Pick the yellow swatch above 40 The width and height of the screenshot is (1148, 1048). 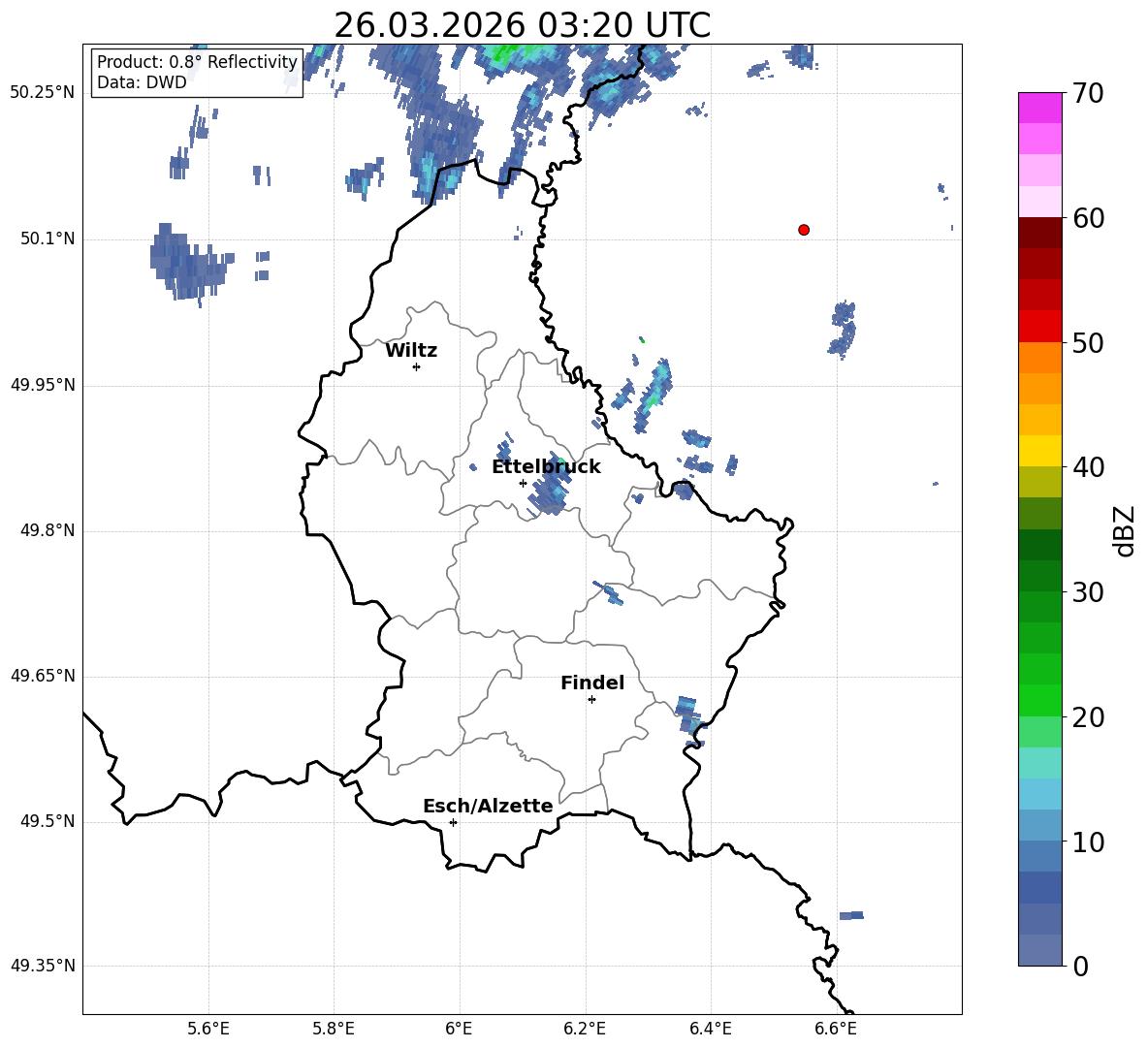(1040, 451)
